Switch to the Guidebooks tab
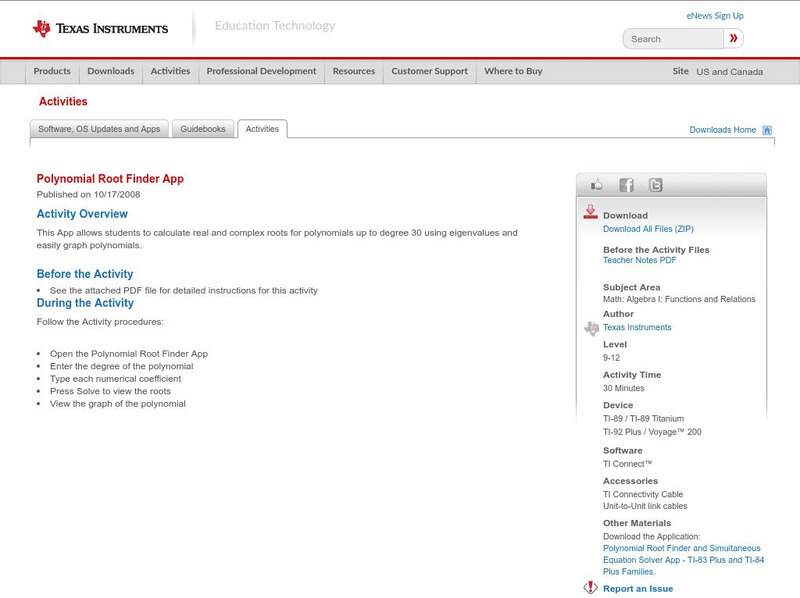This screenshot has height=598, width=800. click(203, 129)
